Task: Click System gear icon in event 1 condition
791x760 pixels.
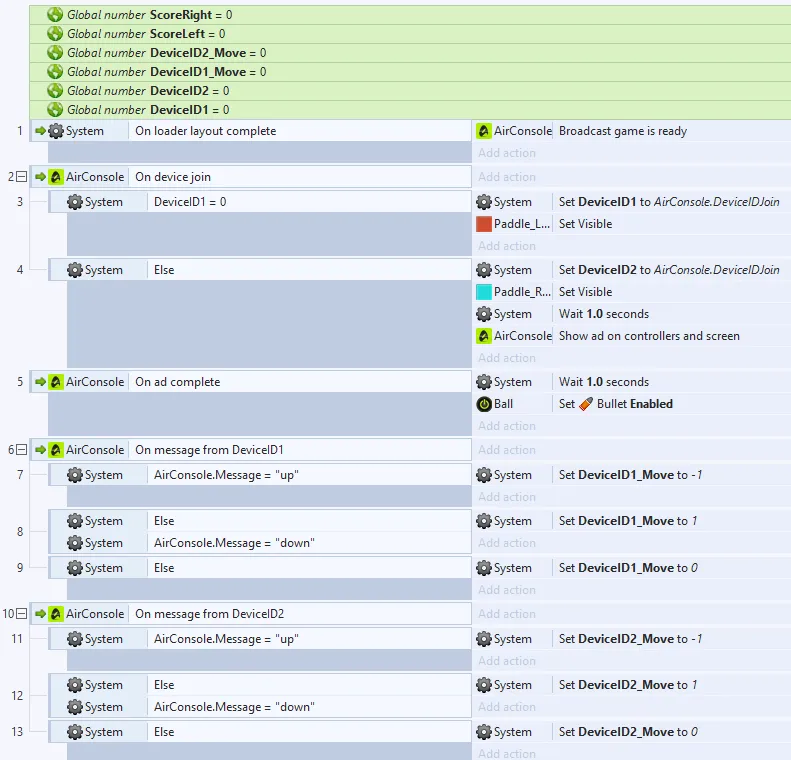Action: pyautogui.click(x=55, y=131)
